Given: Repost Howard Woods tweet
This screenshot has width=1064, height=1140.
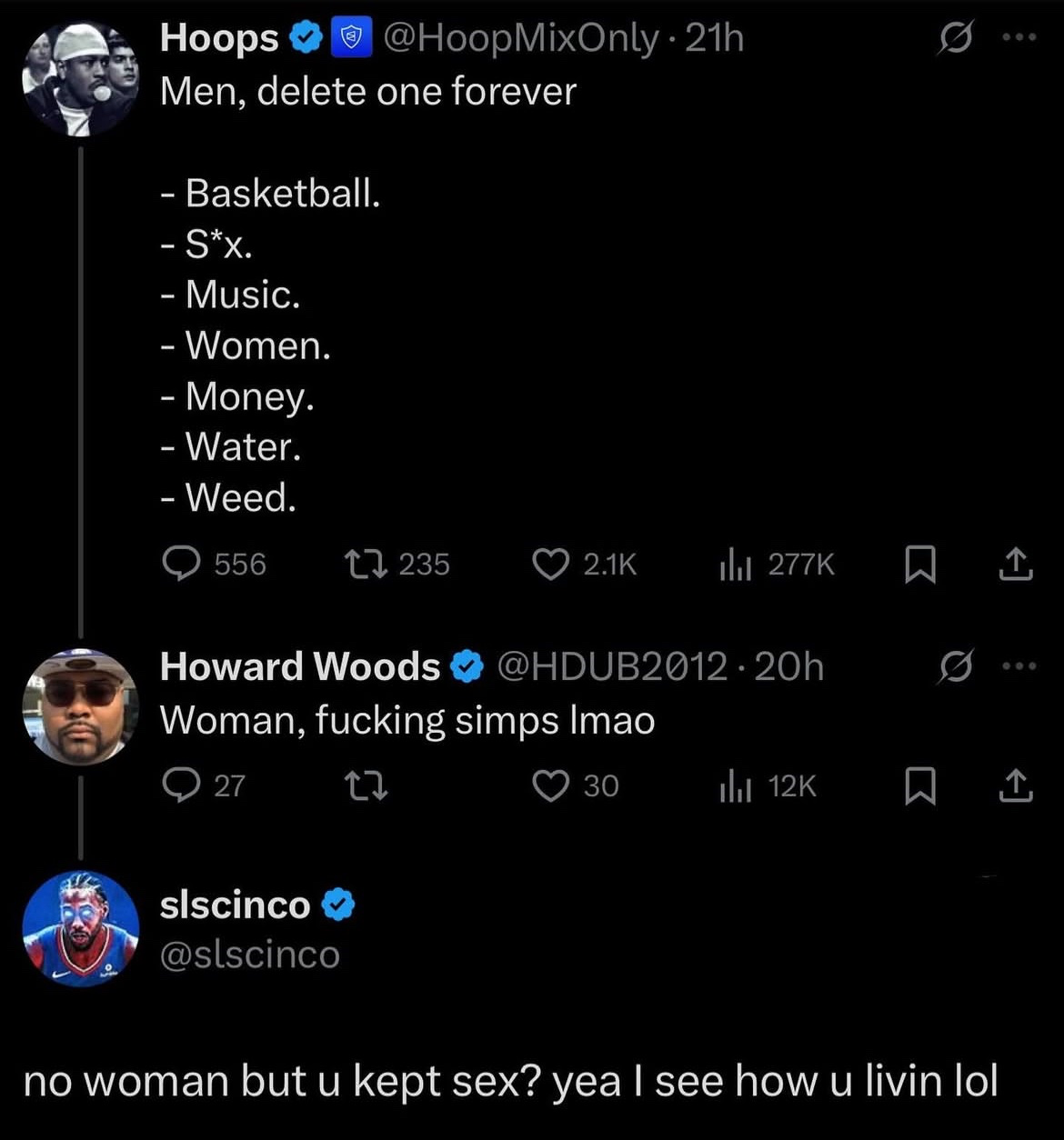Looking at the screenshot, I should pyautogui.click(x=366, y=785).
